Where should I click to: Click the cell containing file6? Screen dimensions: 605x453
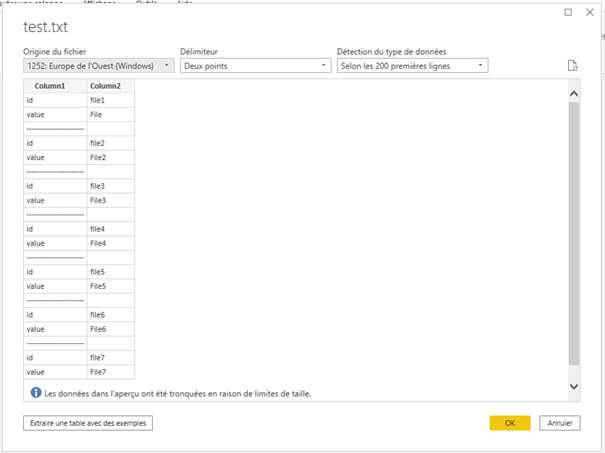coord(111,314)
